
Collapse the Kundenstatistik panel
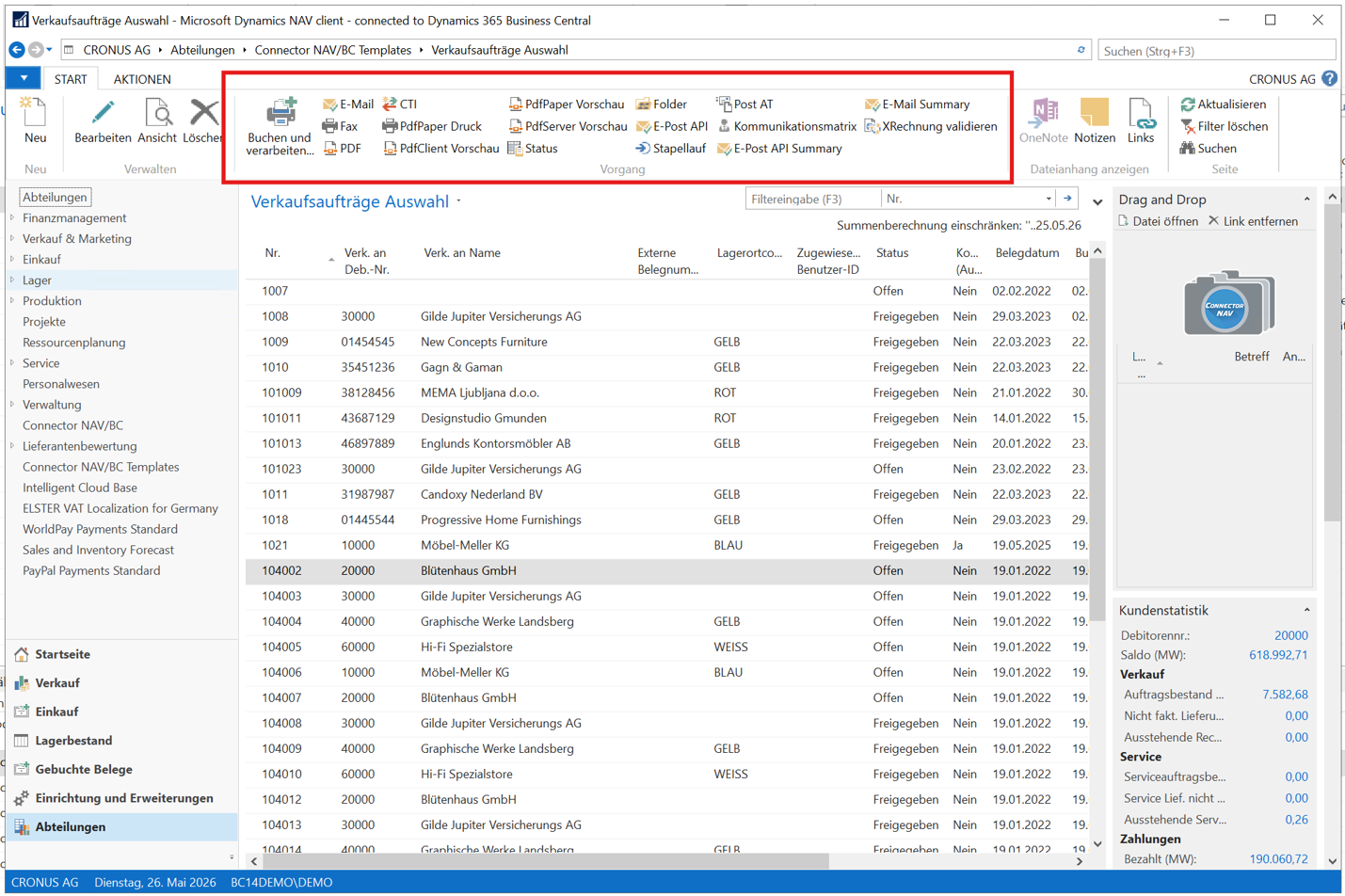point(1306,611)
